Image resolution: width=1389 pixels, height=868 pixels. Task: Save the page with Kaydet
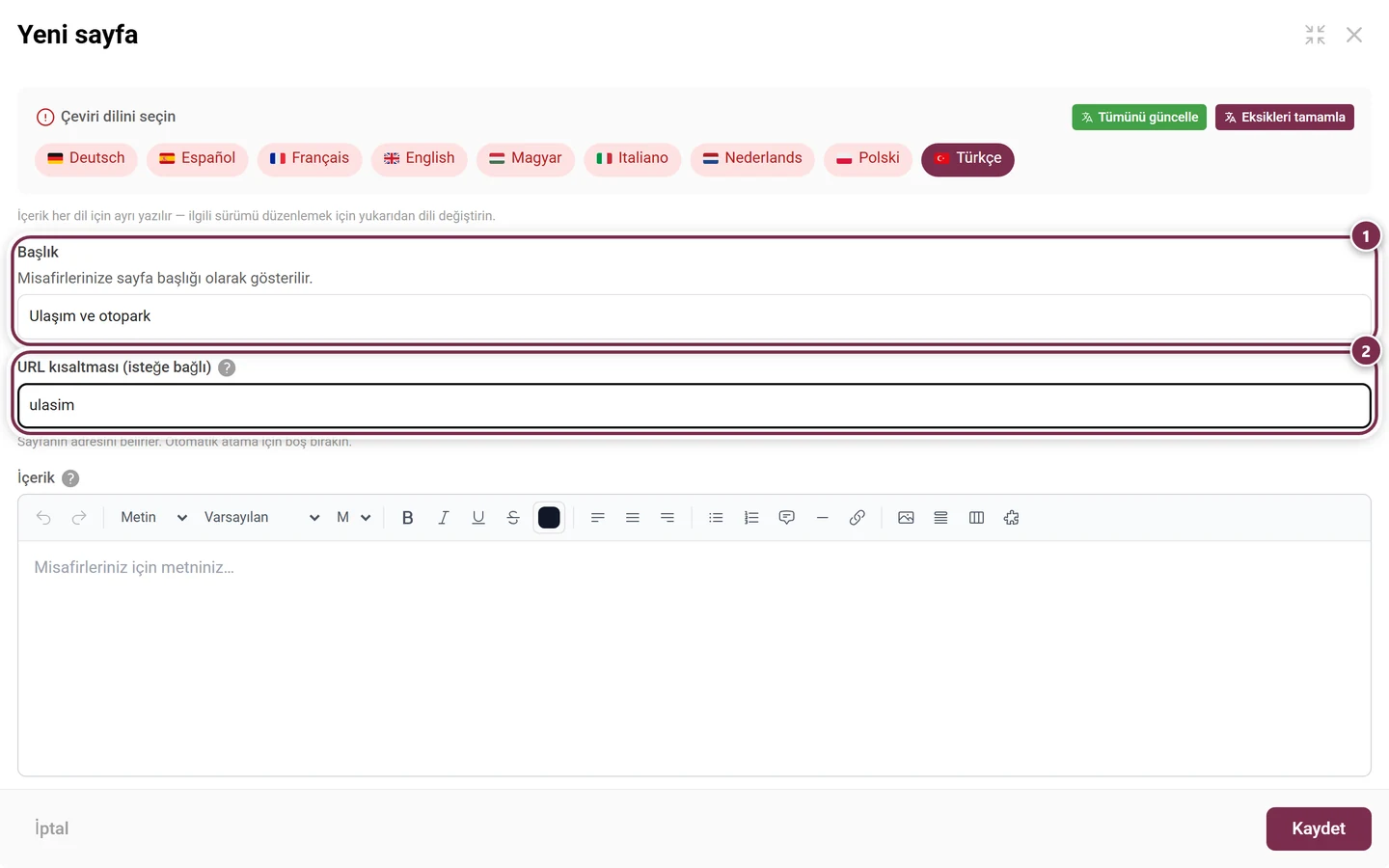click(1319, 828)
